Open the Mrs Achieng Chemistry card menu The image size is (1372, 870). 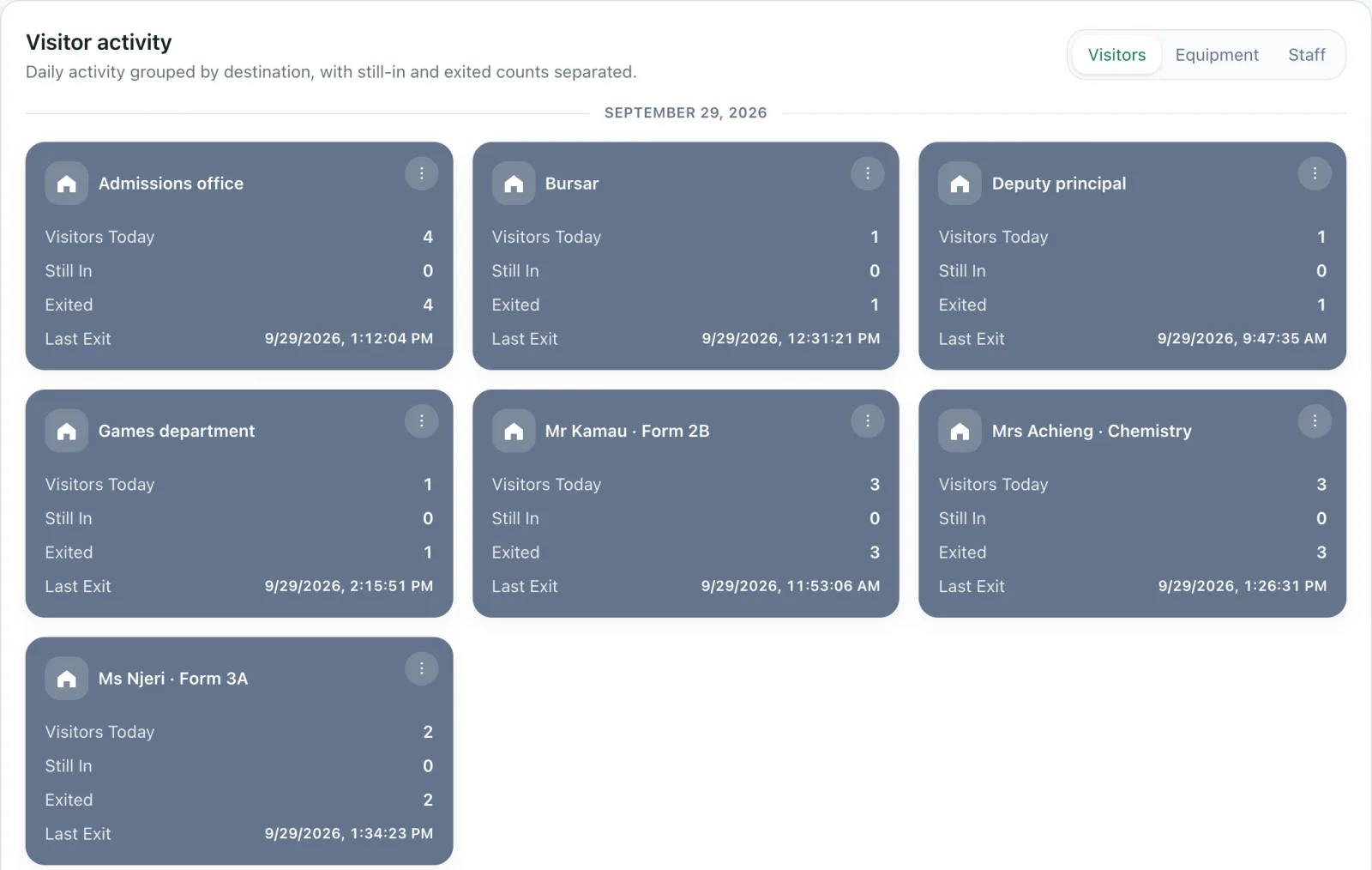coord(1315,421)
